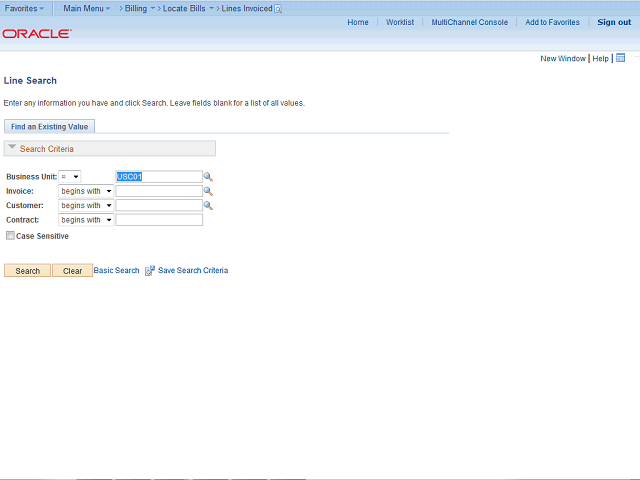Click Lines Invoiced breadcrumb item
Screen dimensions: 640x480
(247, 8)
